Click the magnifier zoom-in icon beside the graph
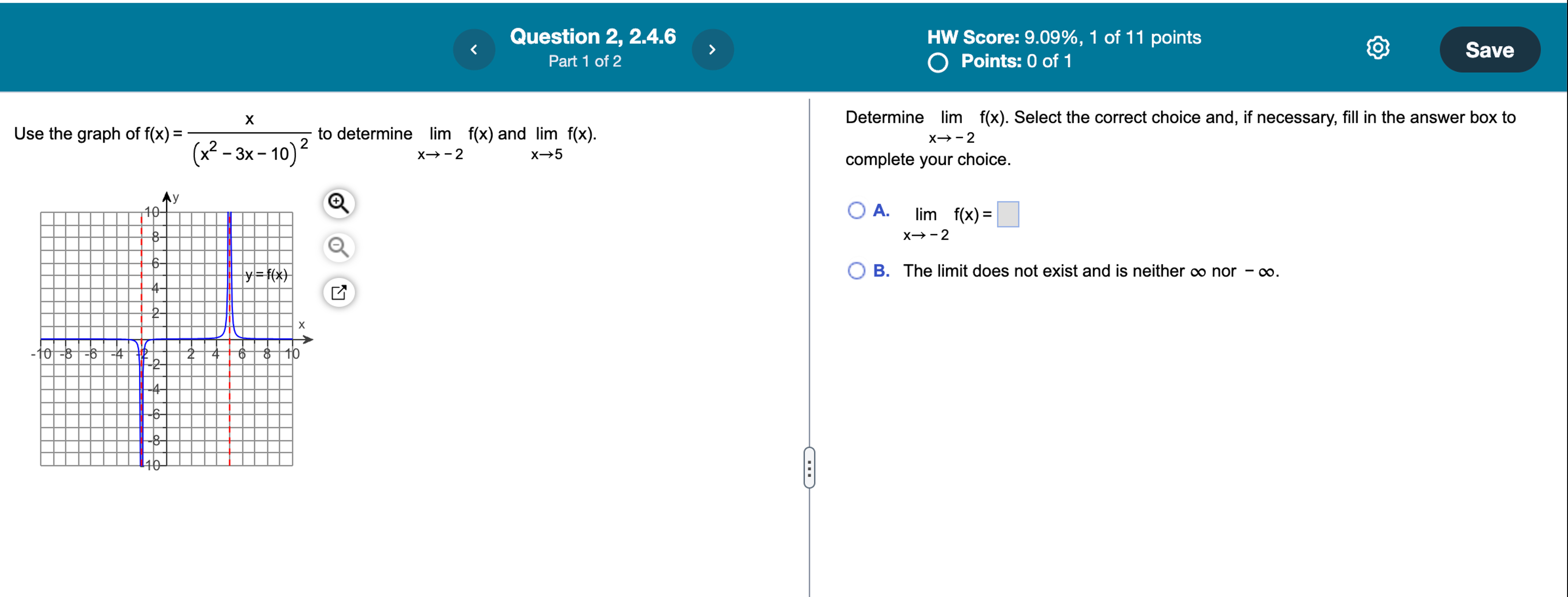1568x597 pixels. point(339,203)
